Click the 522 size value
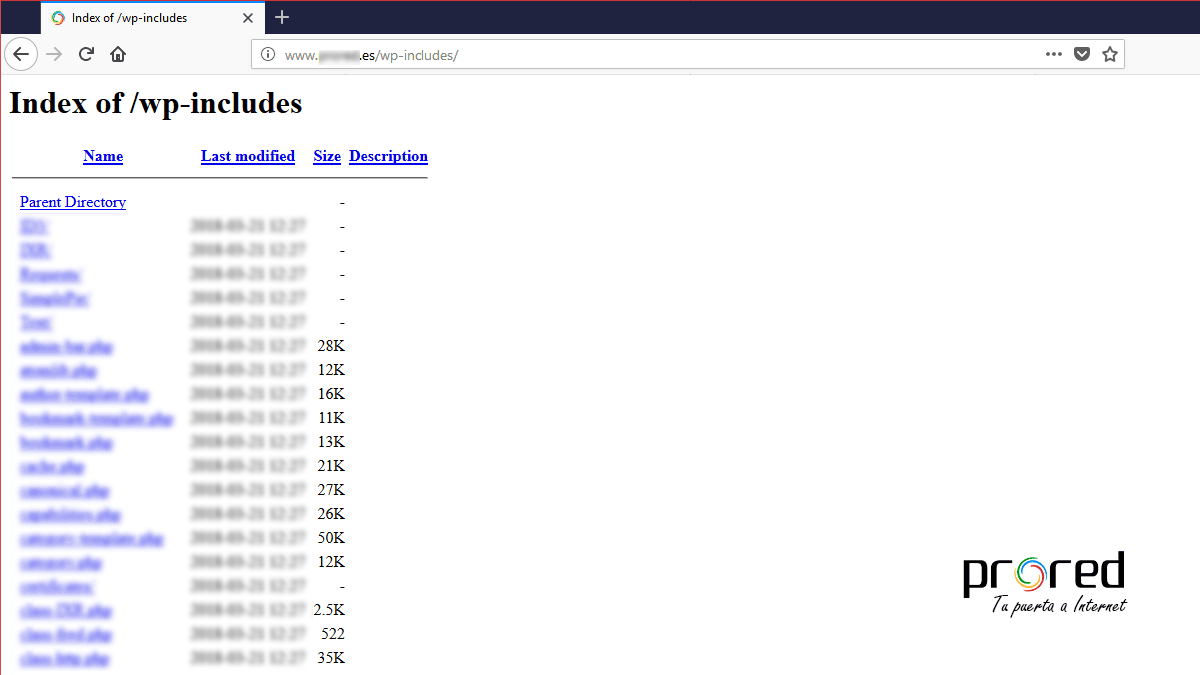 click(333, 634)
